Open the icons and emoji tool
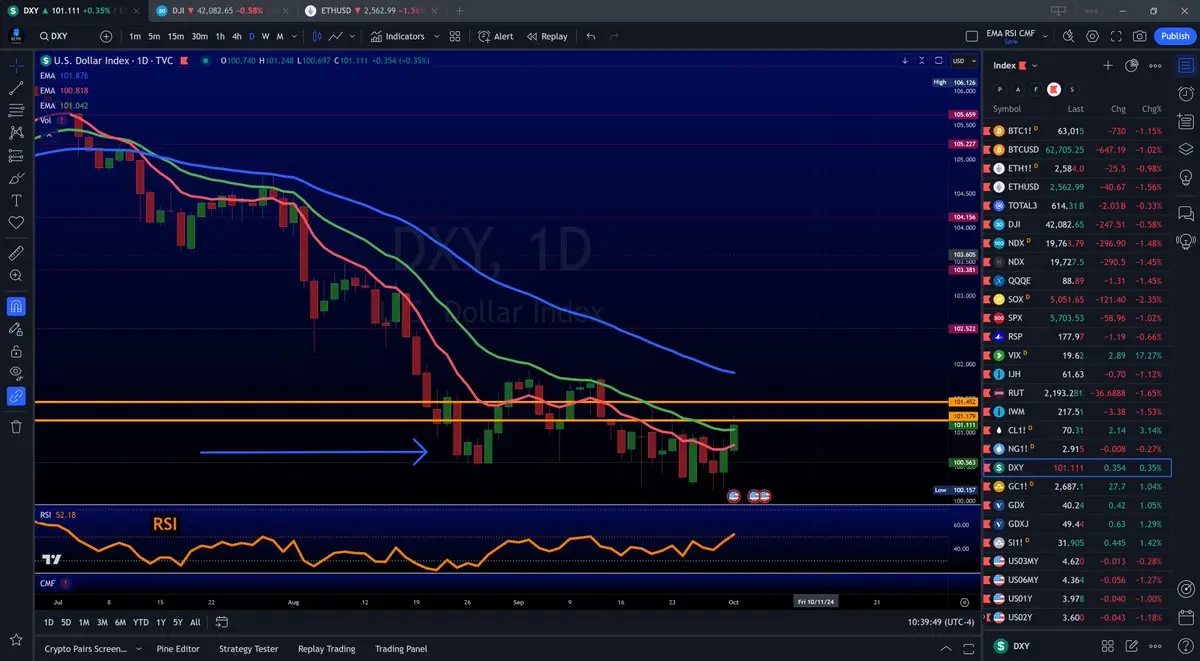Screen dimensions: 1200x661 16,223
